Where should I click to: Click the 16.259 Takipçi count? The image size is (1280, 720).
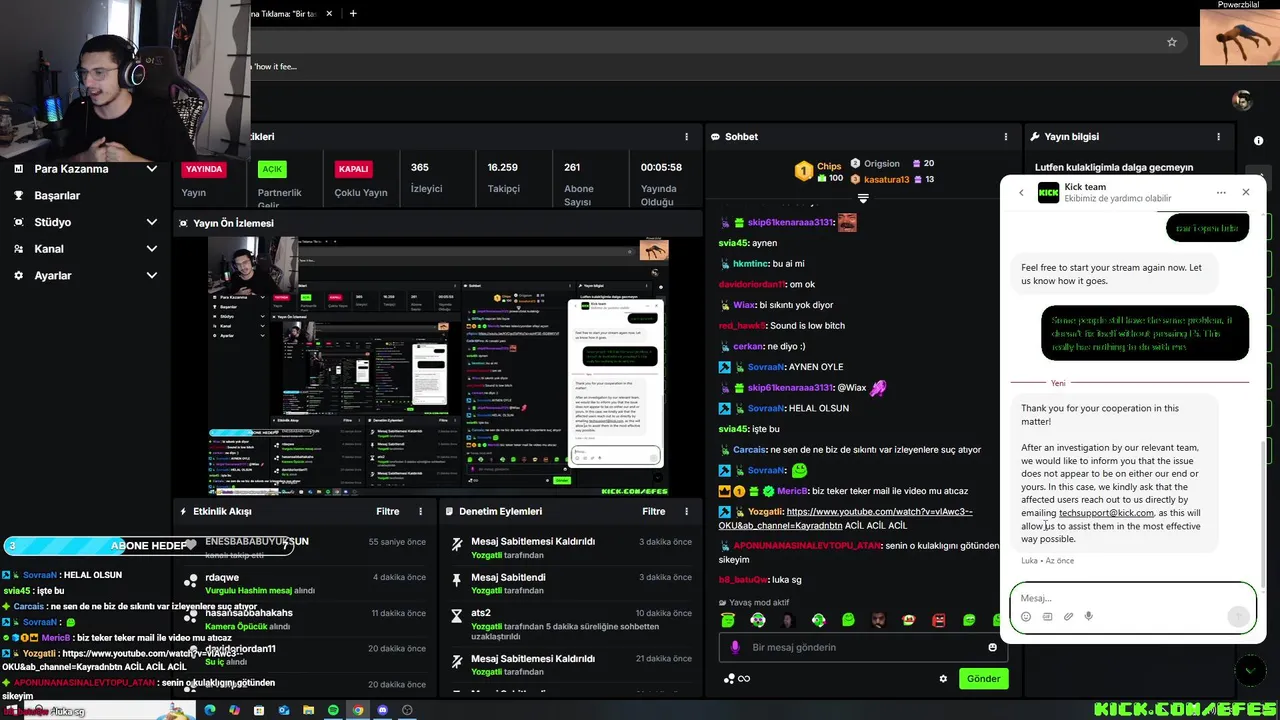(503, 167)
